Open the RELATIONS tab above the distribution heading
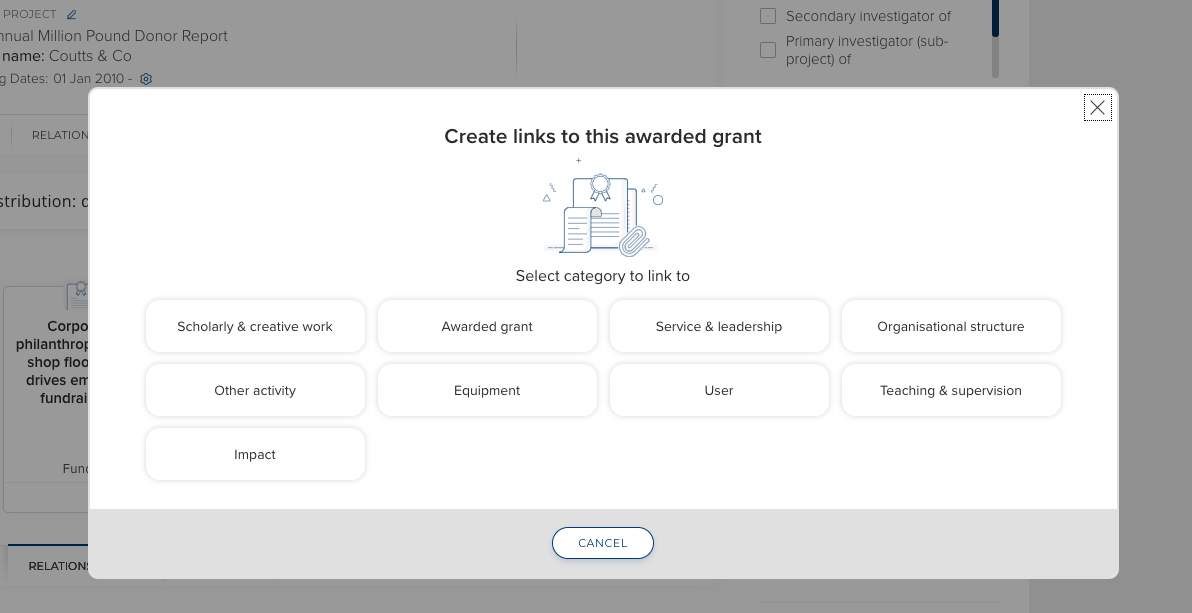This screenshot has width=1192, height=613. click(58, 135)
